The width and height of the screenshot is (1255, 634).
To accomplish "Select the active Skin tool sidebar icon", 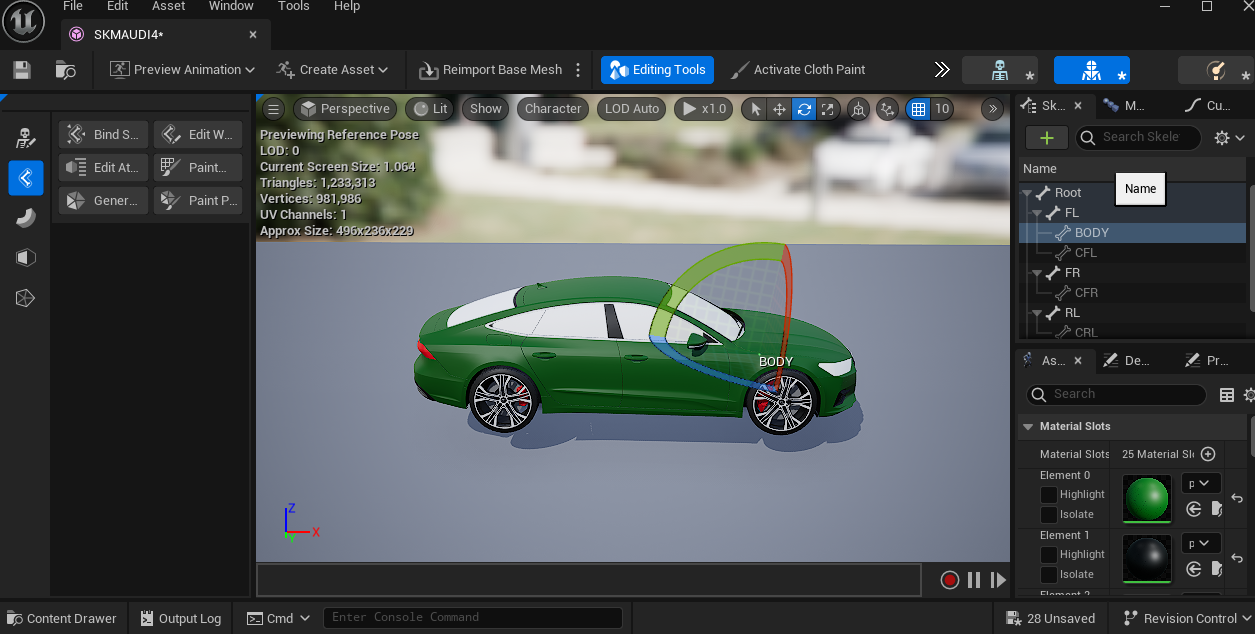I will pos(26,178).
